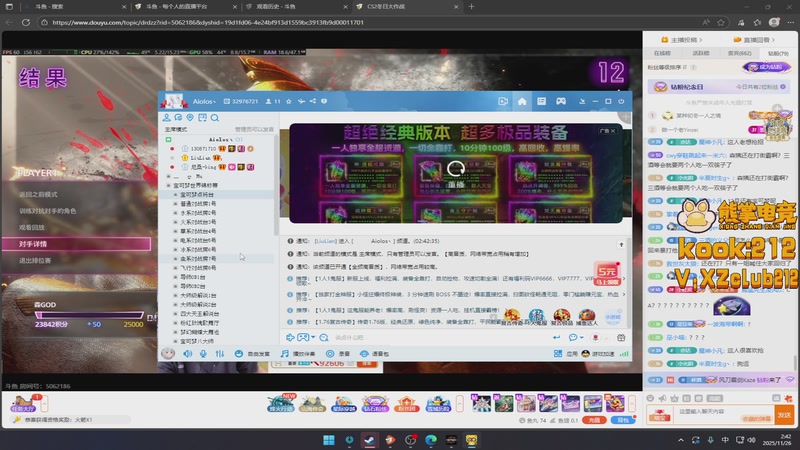The image size is (800, 450).
Task: Click the 录音 record icon
Action: point(330,354)
